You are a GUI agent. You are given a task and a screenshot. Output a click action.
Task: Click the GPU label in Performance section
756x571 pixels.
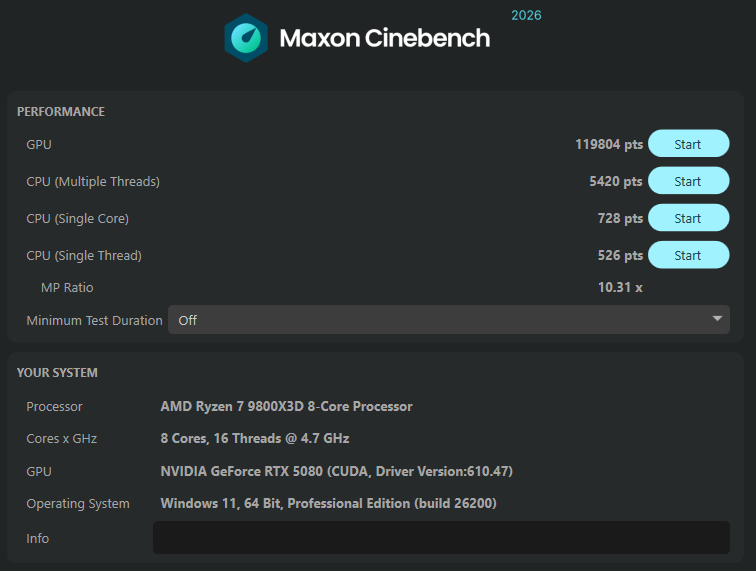click(x=39, y=145)
